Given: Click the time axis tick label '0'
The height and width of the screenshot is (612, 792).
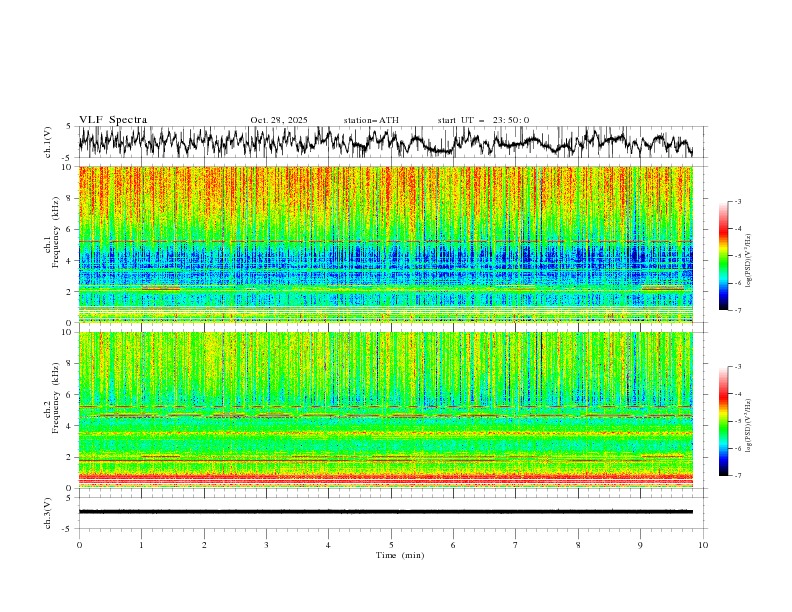Looking at the screenshot, I should [x=79, y=545].
